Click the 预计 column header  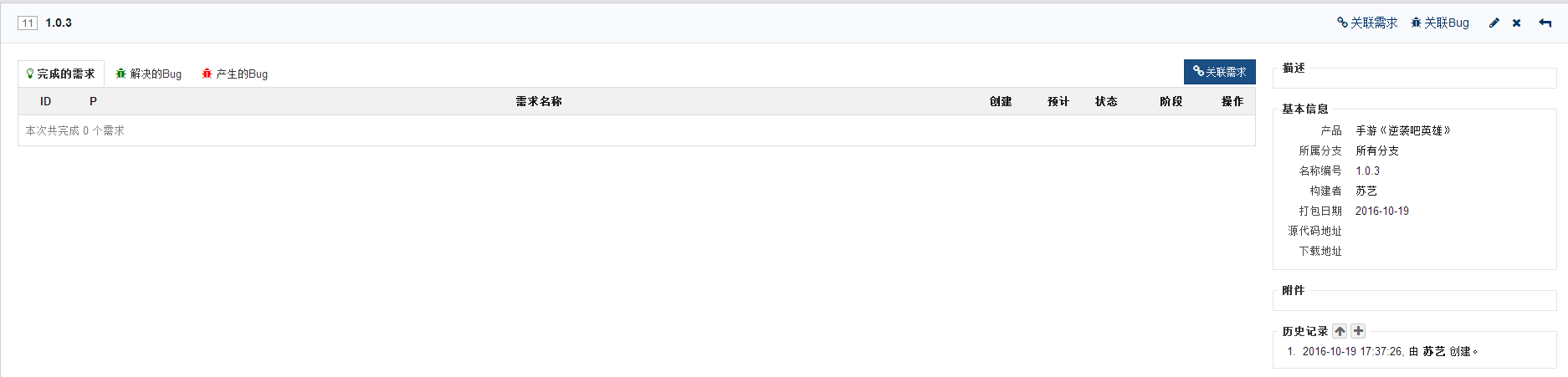pyautogui.click(x=1058, y=101)
